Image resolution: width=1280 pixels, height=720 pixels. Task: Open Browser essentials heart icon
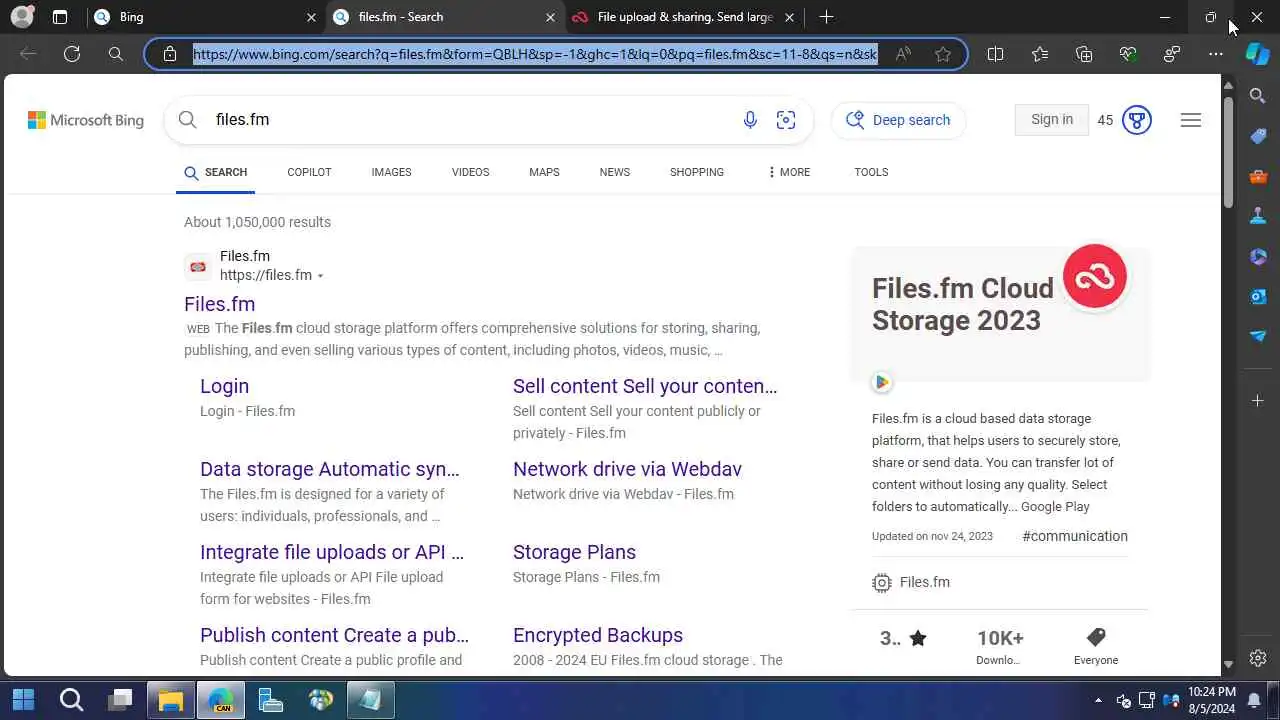1128,54
